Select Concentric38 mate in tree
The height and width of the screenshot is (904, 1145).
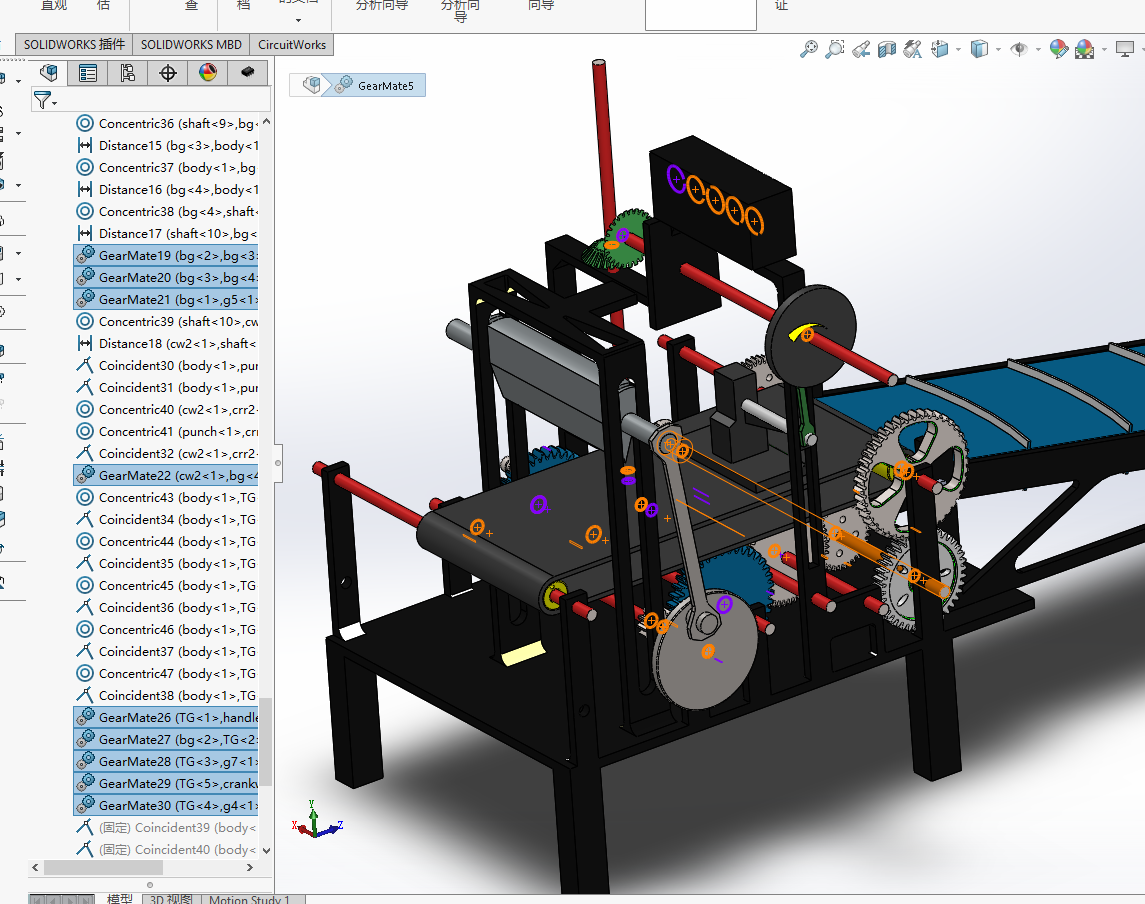(166, 211)
